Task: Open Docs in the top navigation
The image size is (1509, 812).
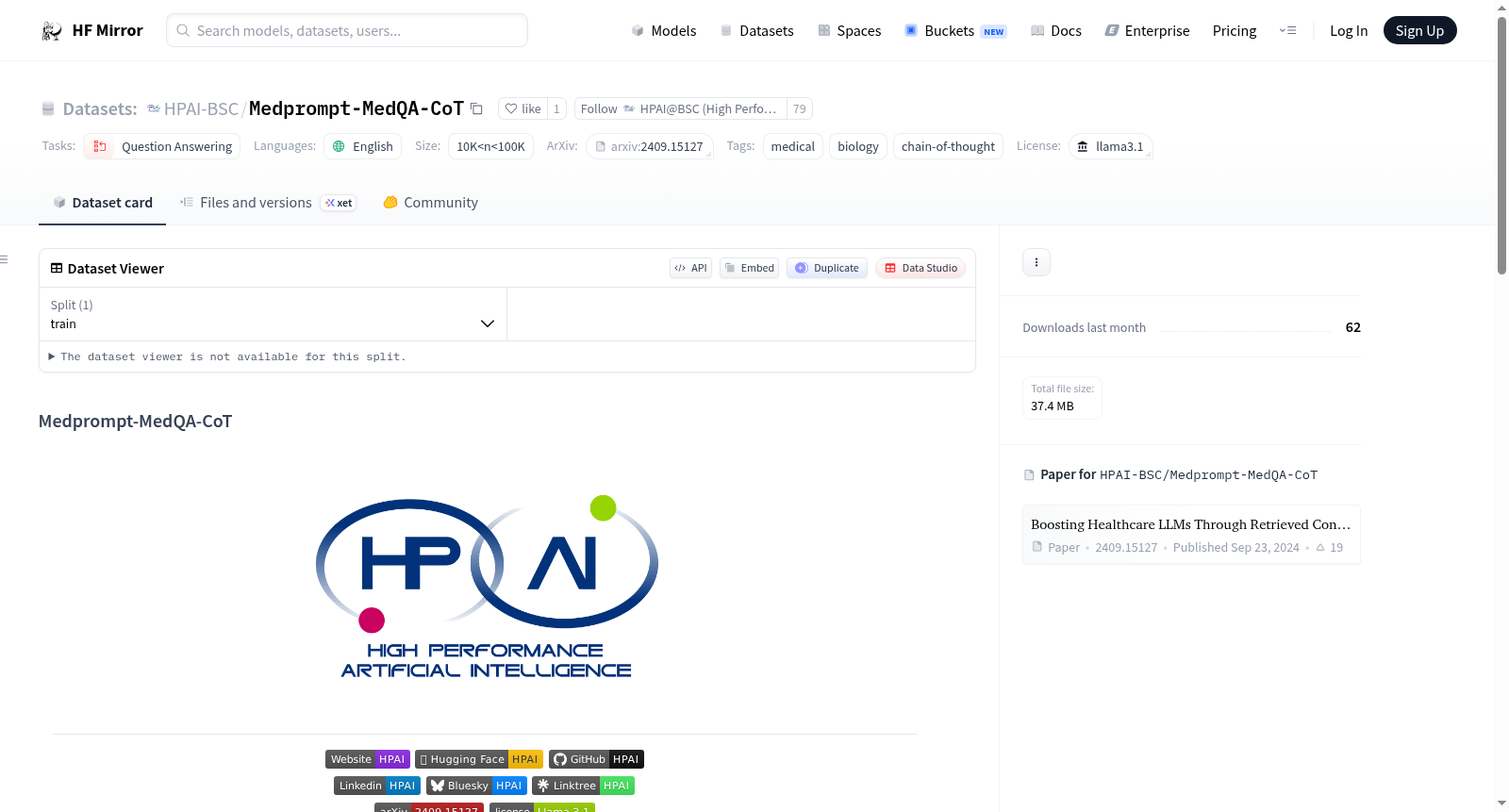Action: coord(1055,31)
